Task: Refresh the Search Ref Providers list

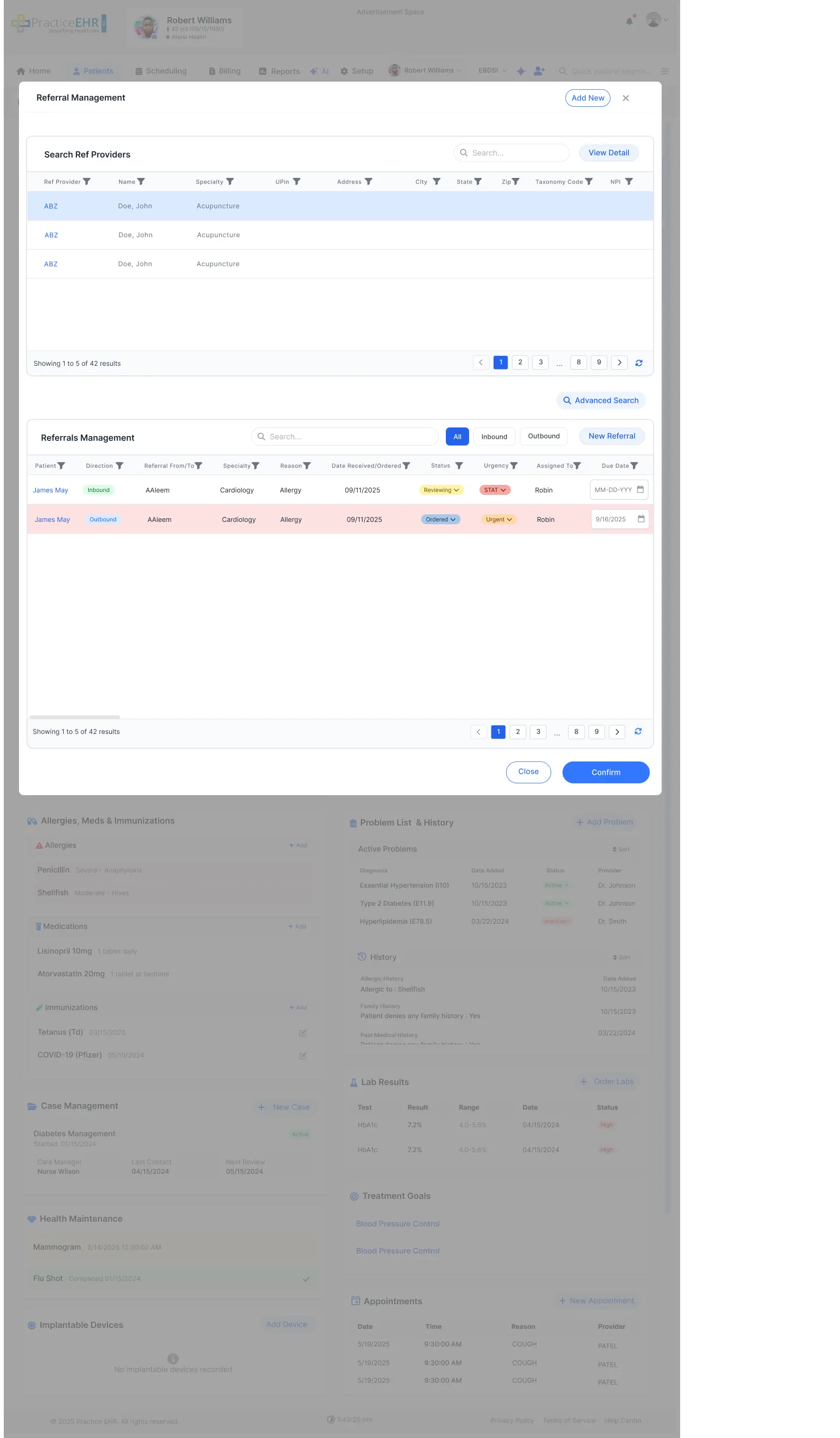Action: pos(638,362)
